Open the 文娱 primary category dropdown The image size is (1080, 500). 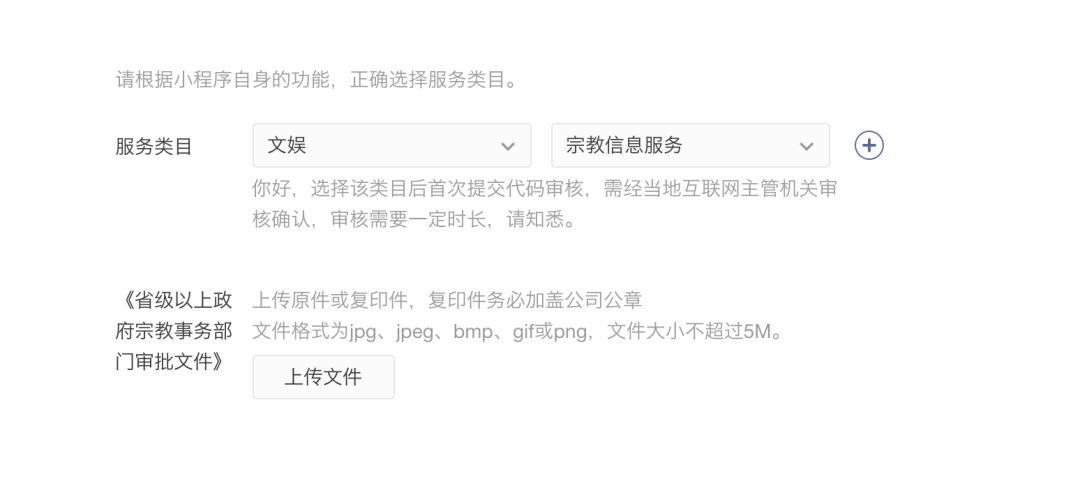(x=392, y=145)
